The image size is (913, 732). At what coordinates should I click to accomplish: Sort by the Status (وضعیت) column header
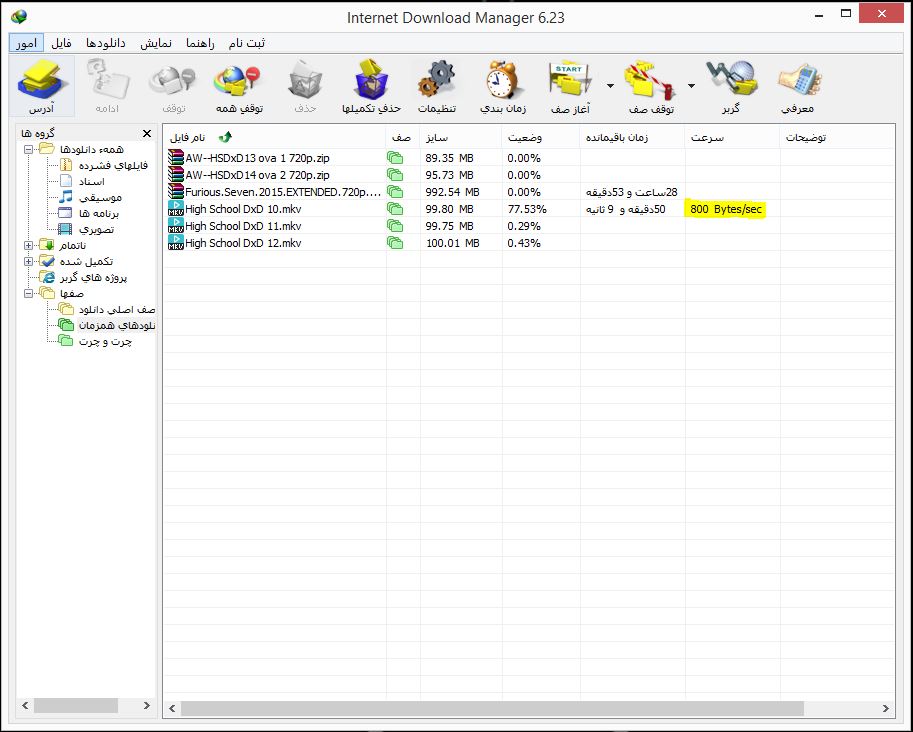540,137
